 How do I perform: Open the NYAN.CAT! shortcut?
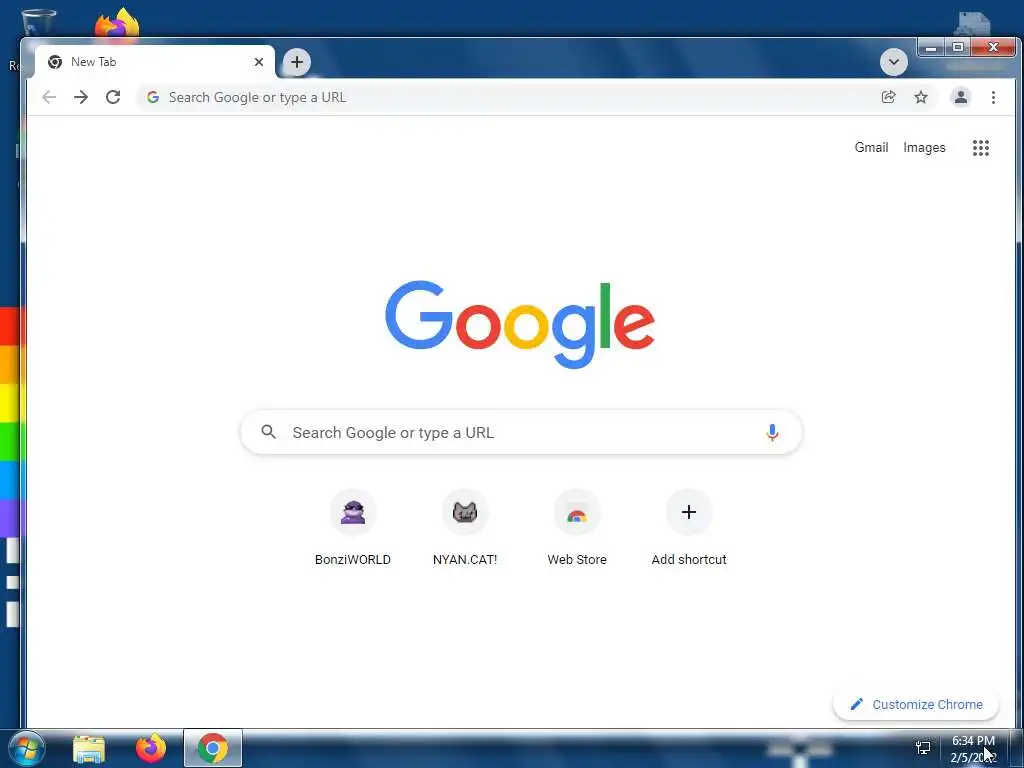465,528
